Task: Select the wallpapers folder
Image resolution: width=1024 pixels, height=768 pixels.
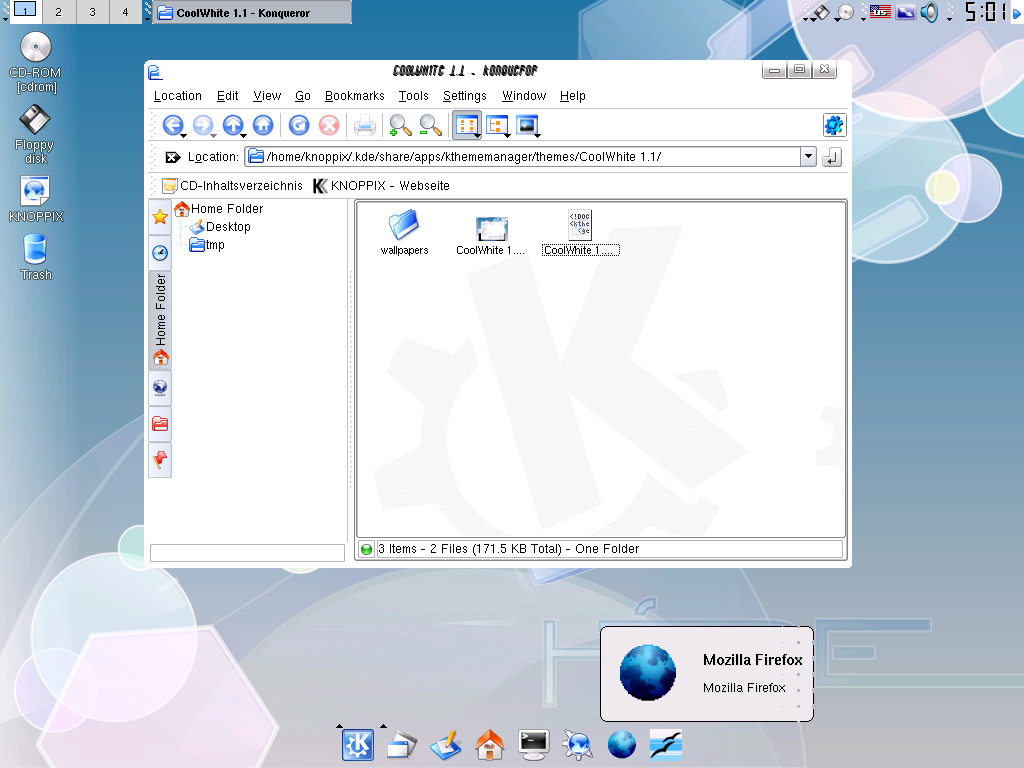Action: point(404,232)
